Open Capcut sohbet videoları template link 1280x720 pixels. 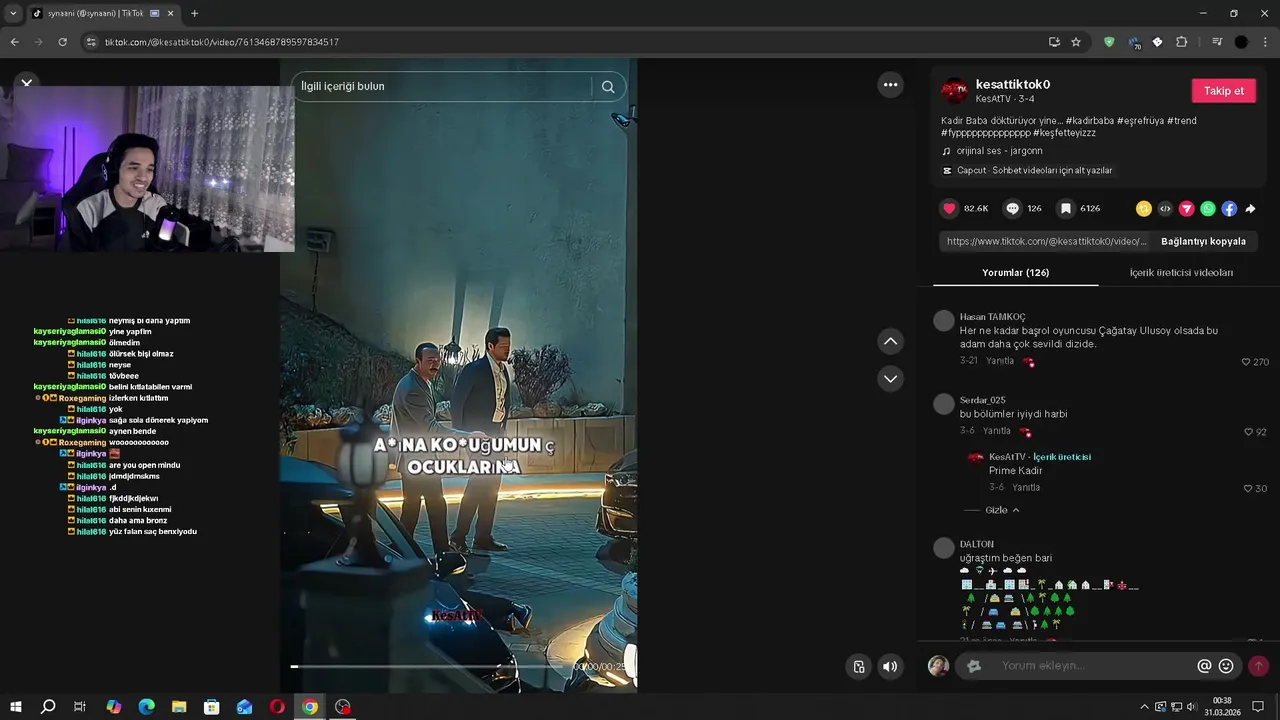pyautogui.click(x=1027, y=170)
